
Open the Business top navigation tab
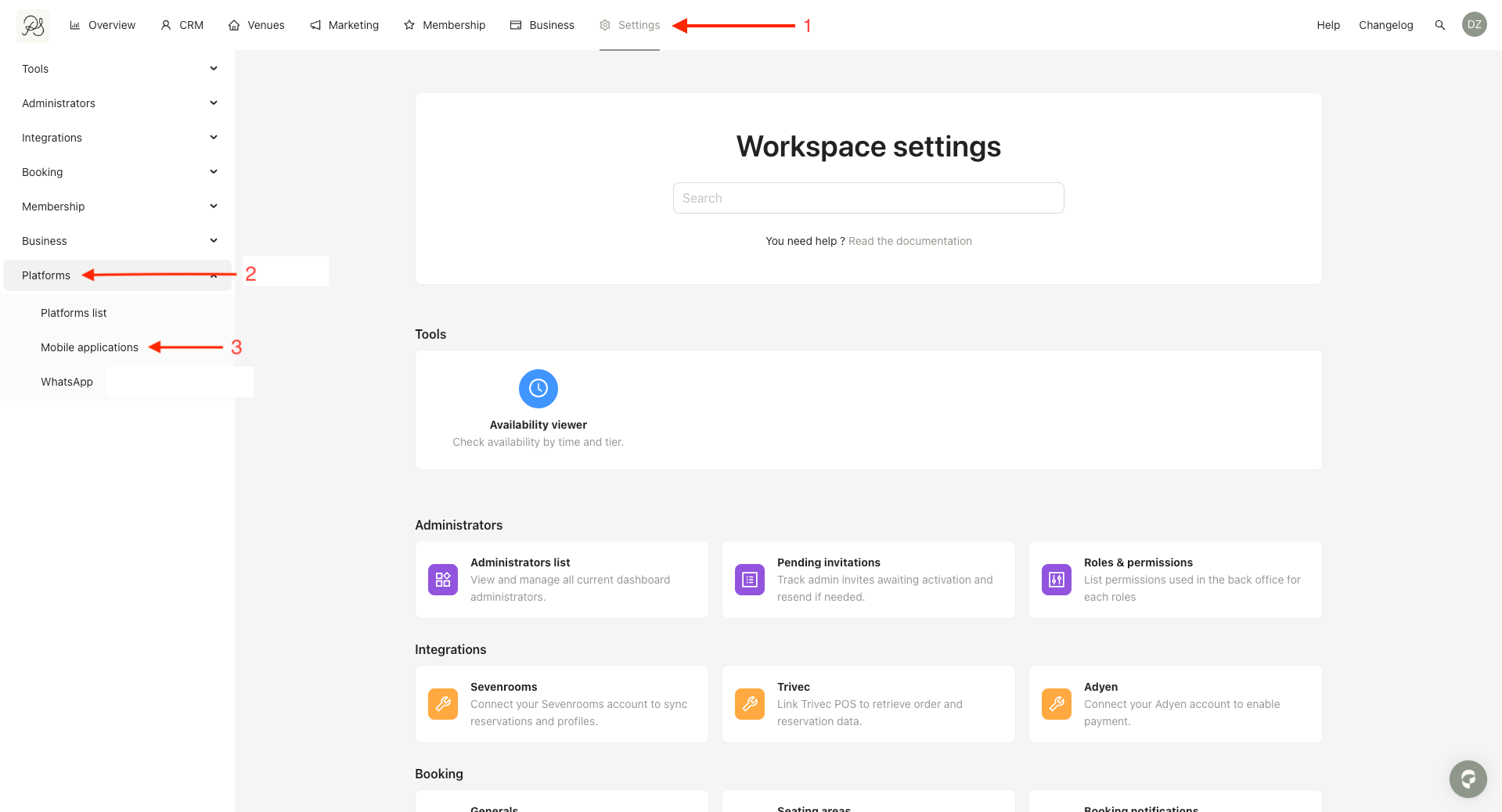click(542, 25)
